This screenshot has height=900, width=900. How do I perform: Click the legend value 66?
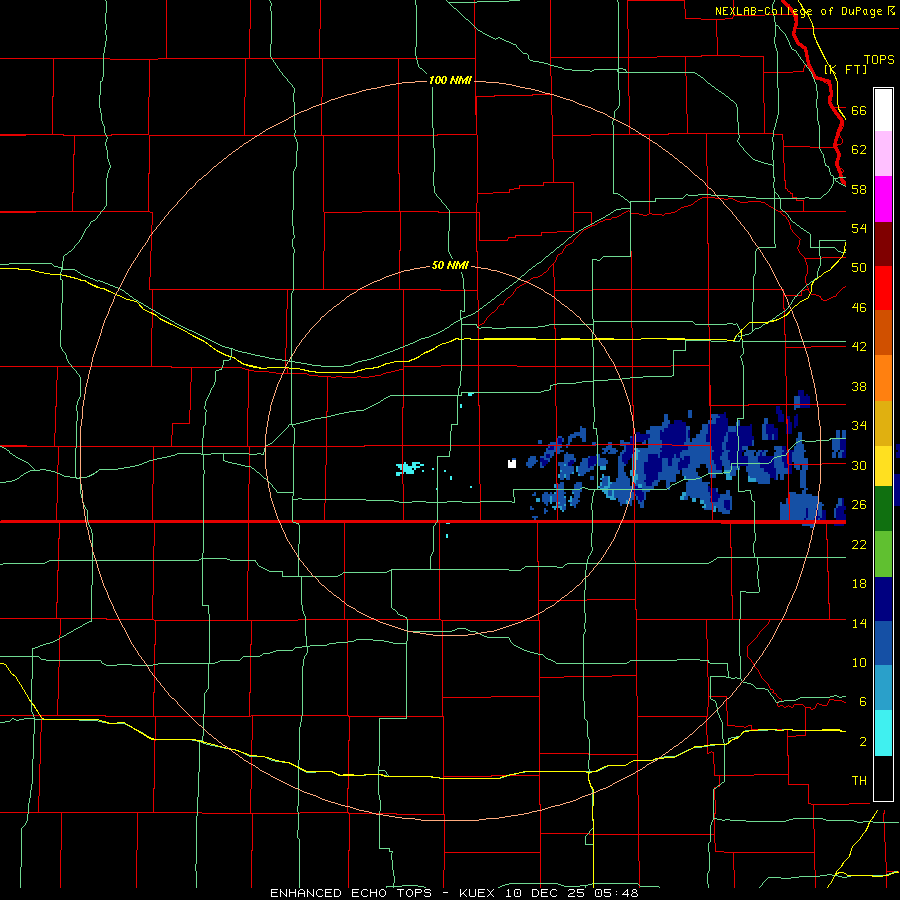pos(859,110)
